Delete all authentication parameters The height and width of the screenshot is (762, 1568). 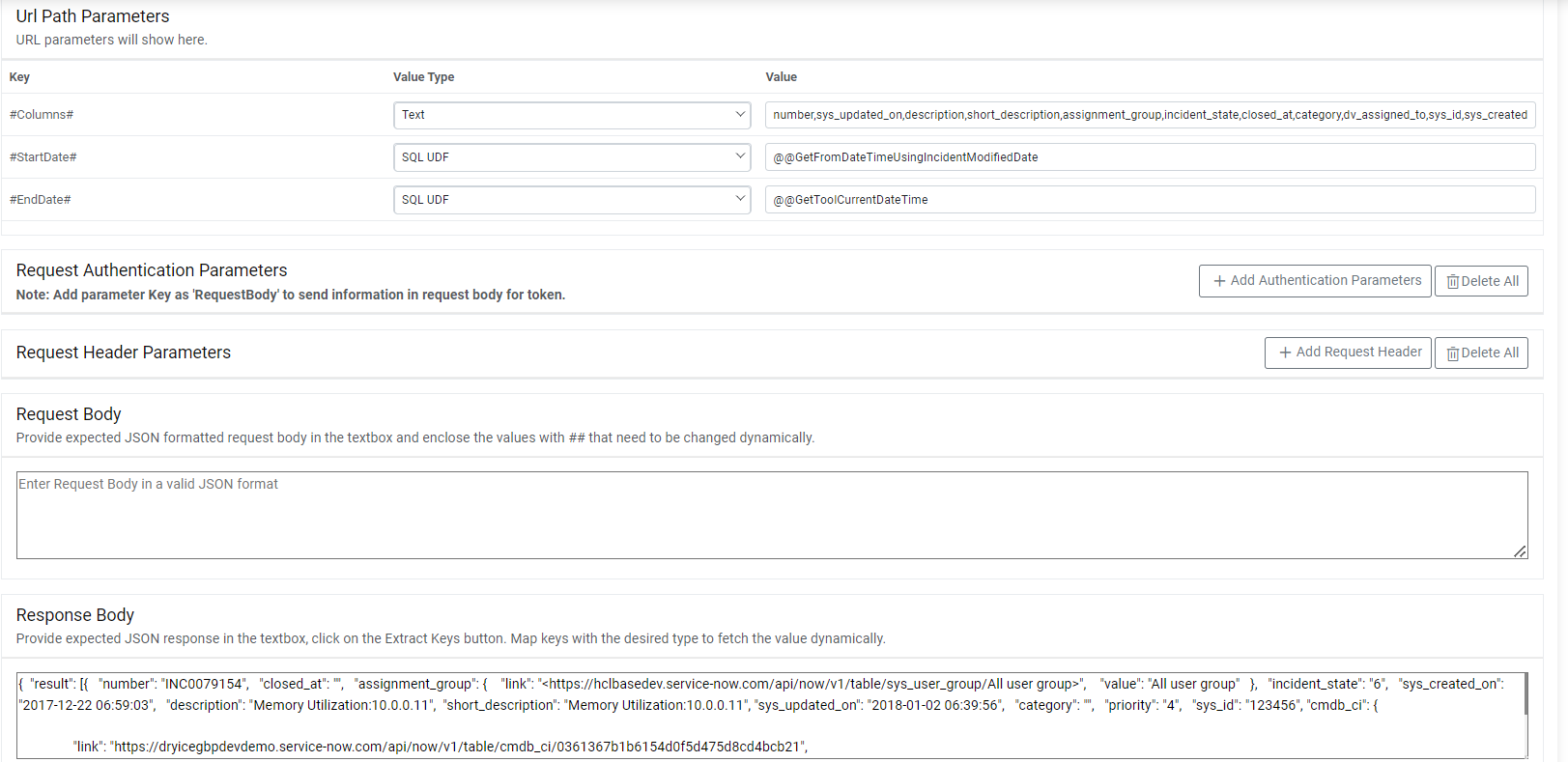[1481, 281]
